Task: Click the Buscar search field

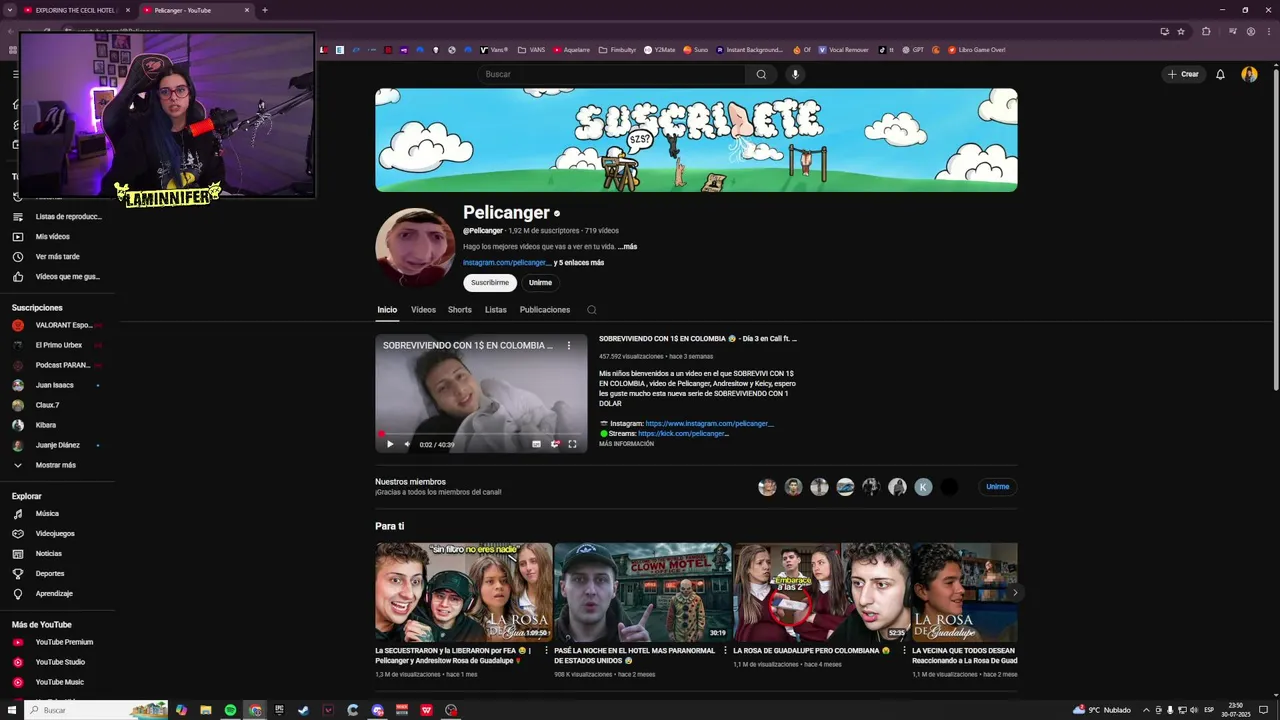Action: click(612, 74)
